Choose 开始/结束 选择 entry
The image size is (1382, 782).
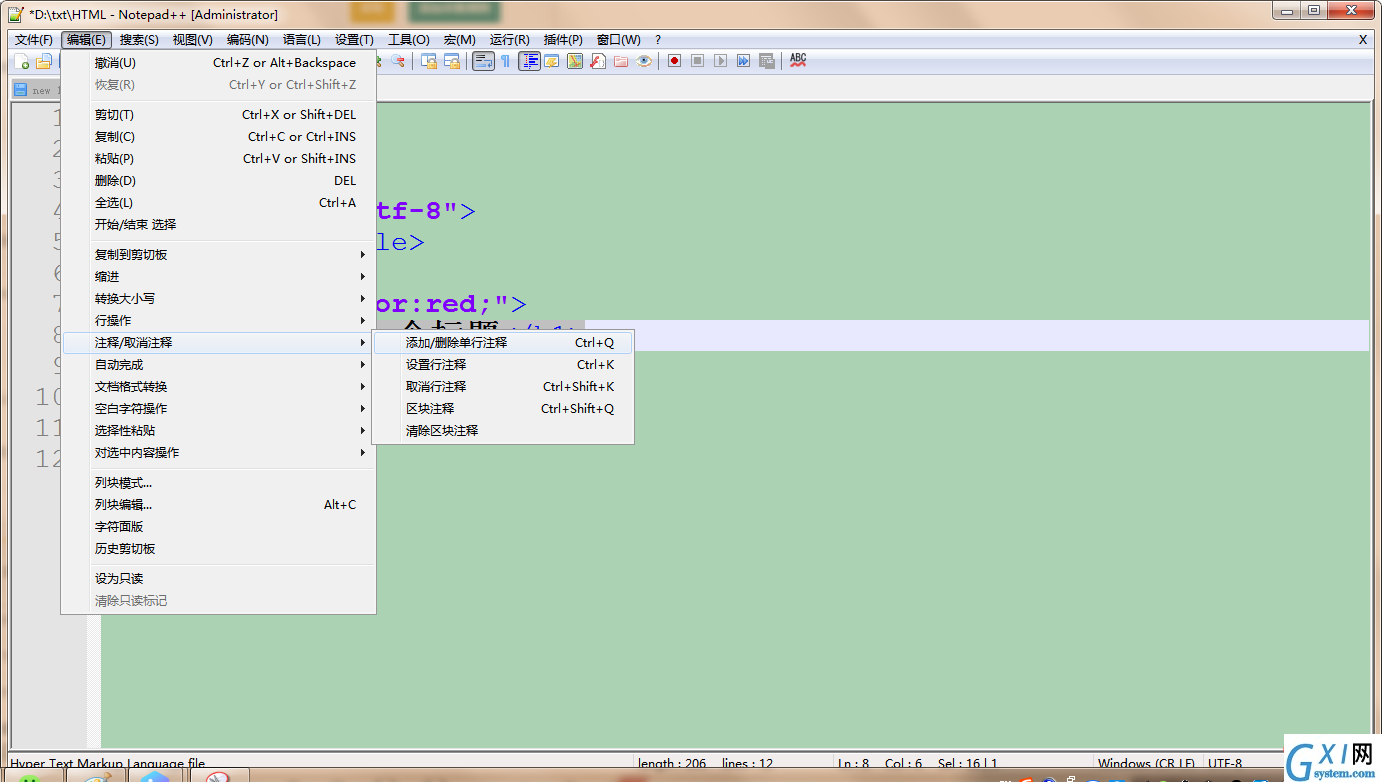point(218,224)
